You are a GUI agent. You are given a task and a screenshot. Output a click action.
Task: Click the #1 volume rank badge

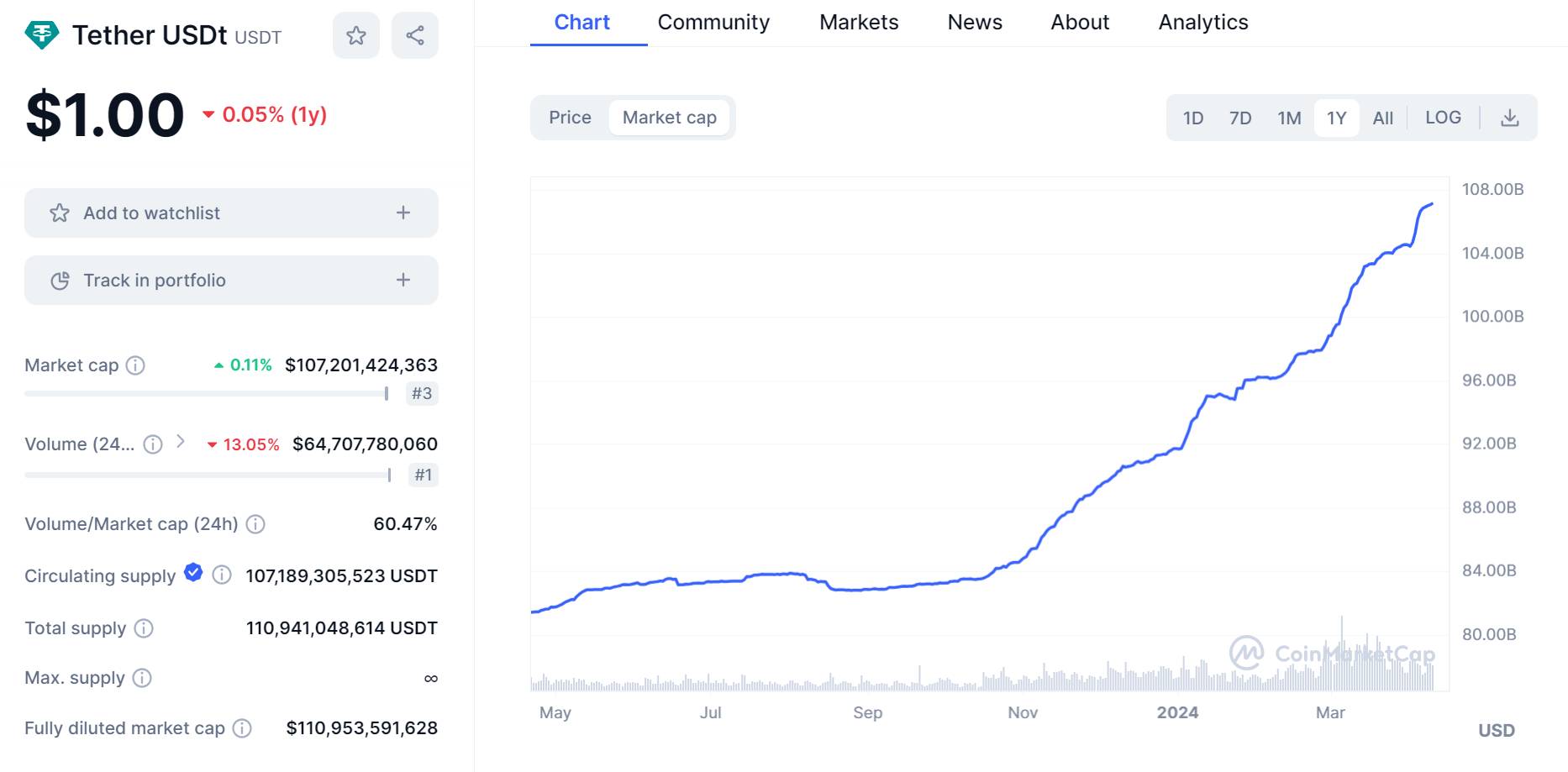[424, 475]
